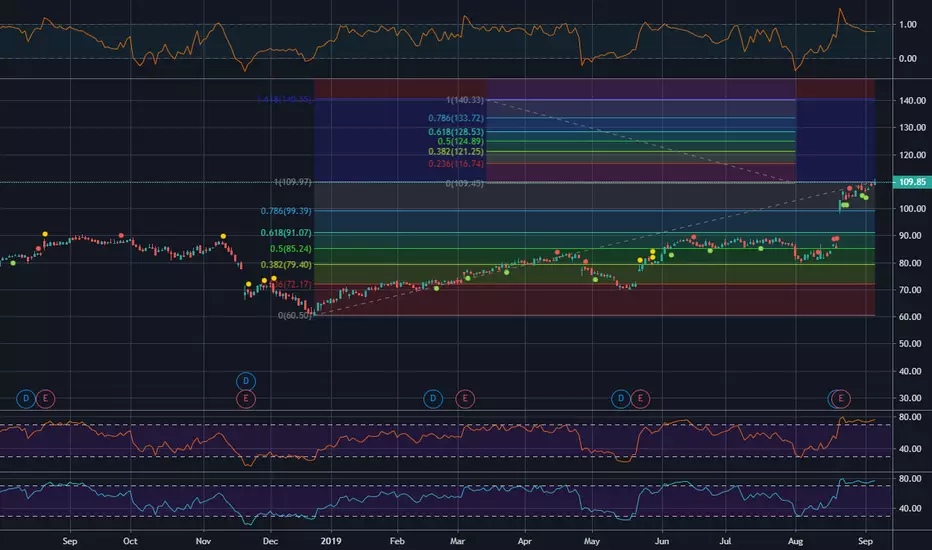Click the D dividend marker in May
This screenshot has height=550, width=932.
621,399
